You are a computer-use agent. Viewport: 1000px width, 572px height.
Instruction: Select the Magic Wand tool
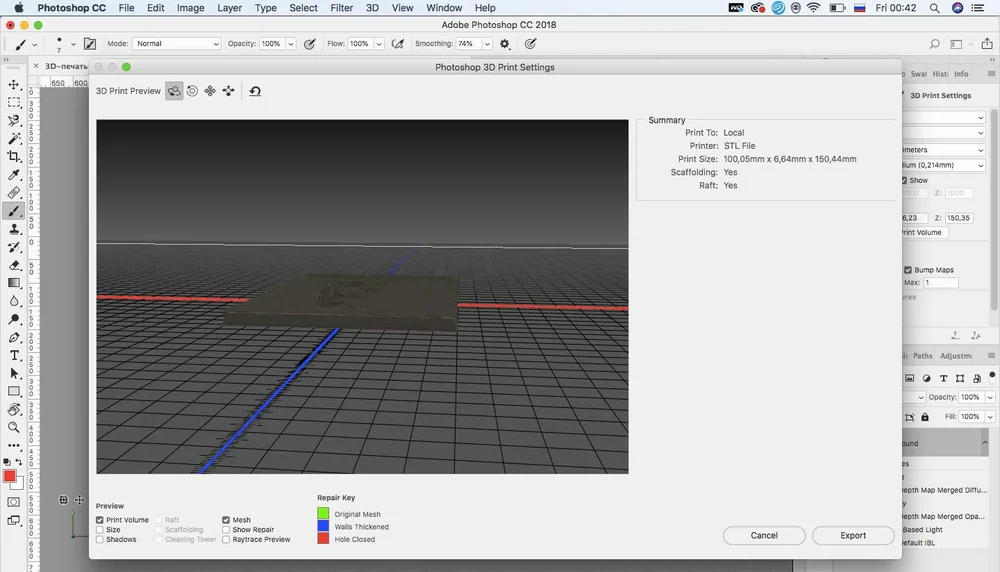(13, 138)
